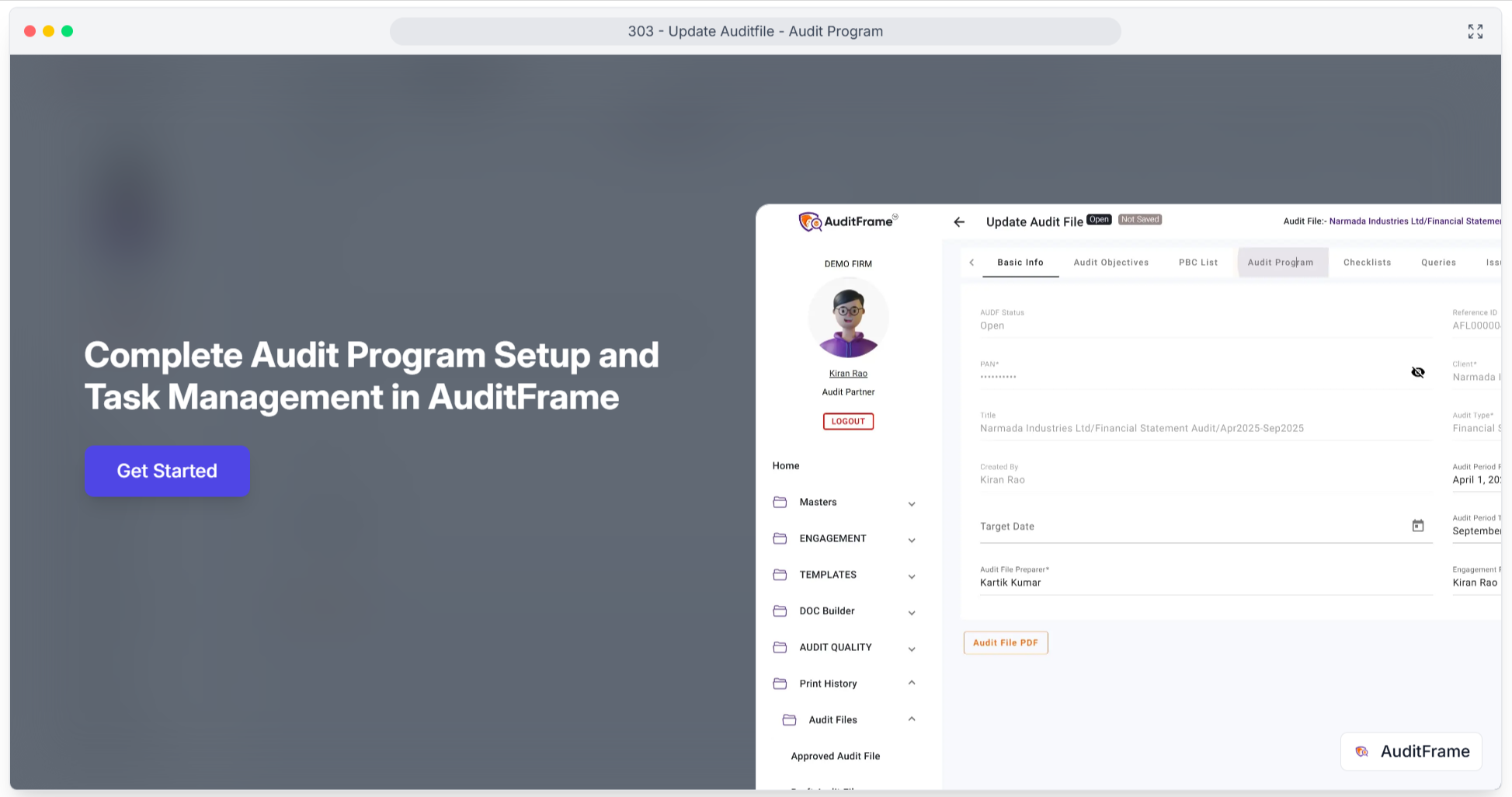Click the AUDIT QUALITY folder icon

pyautogui.click(x=780, y=647)
